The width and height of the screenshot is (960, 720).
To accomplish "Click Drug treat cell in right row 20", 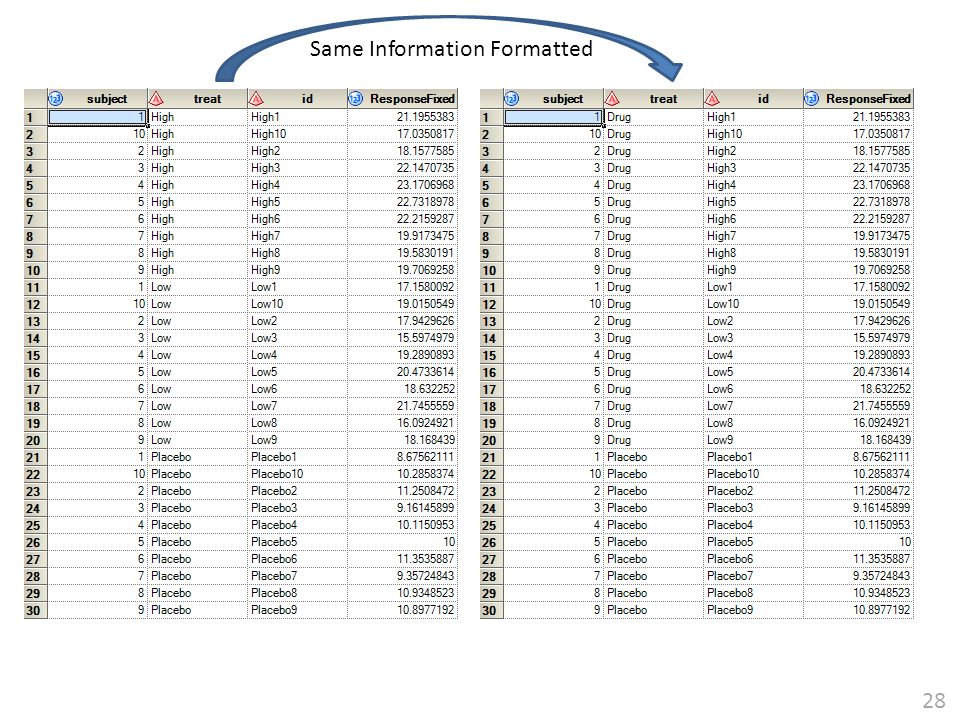I will click(x=653, y=440).
